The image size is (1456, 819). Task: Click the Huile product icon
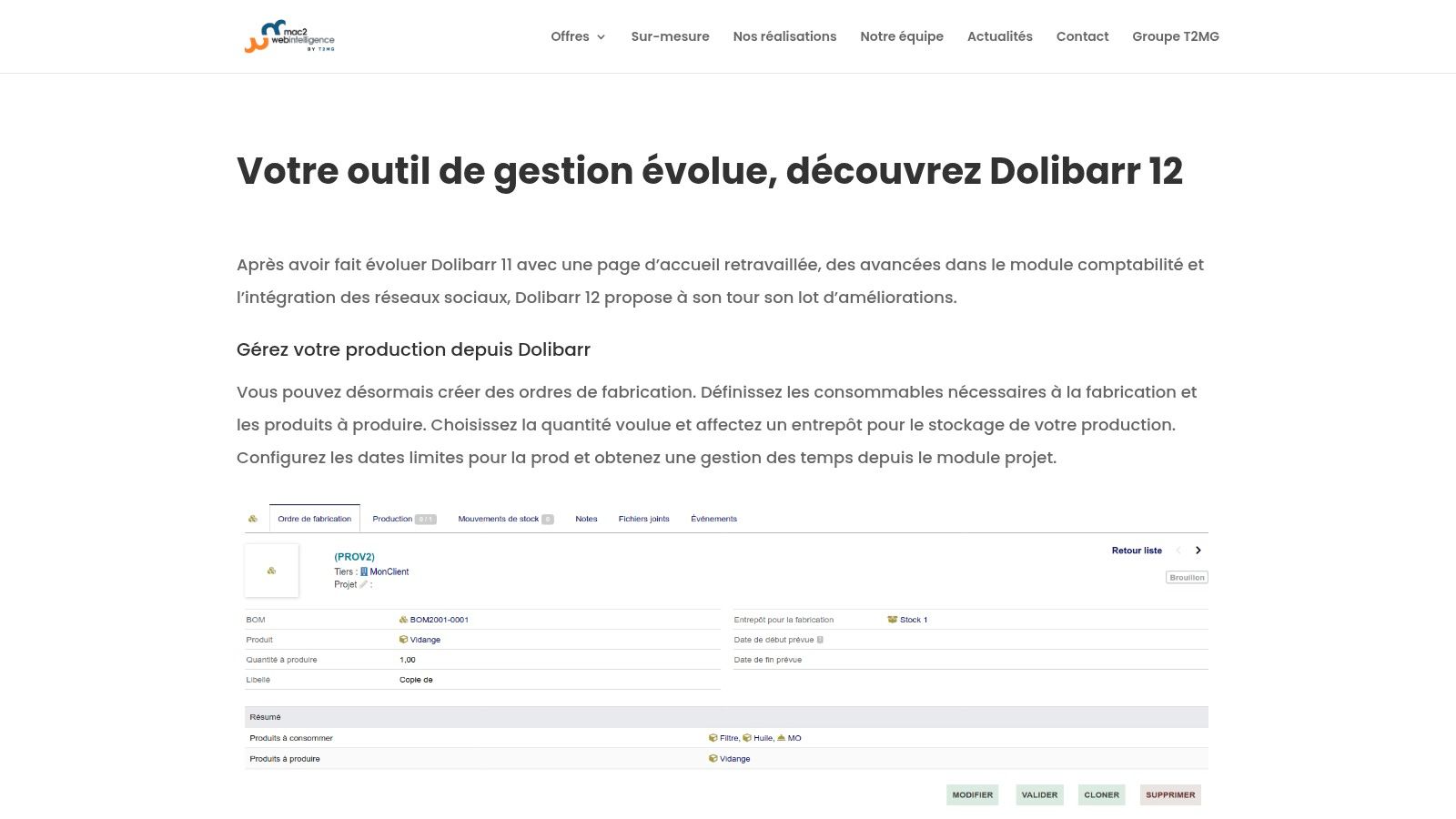747,738
